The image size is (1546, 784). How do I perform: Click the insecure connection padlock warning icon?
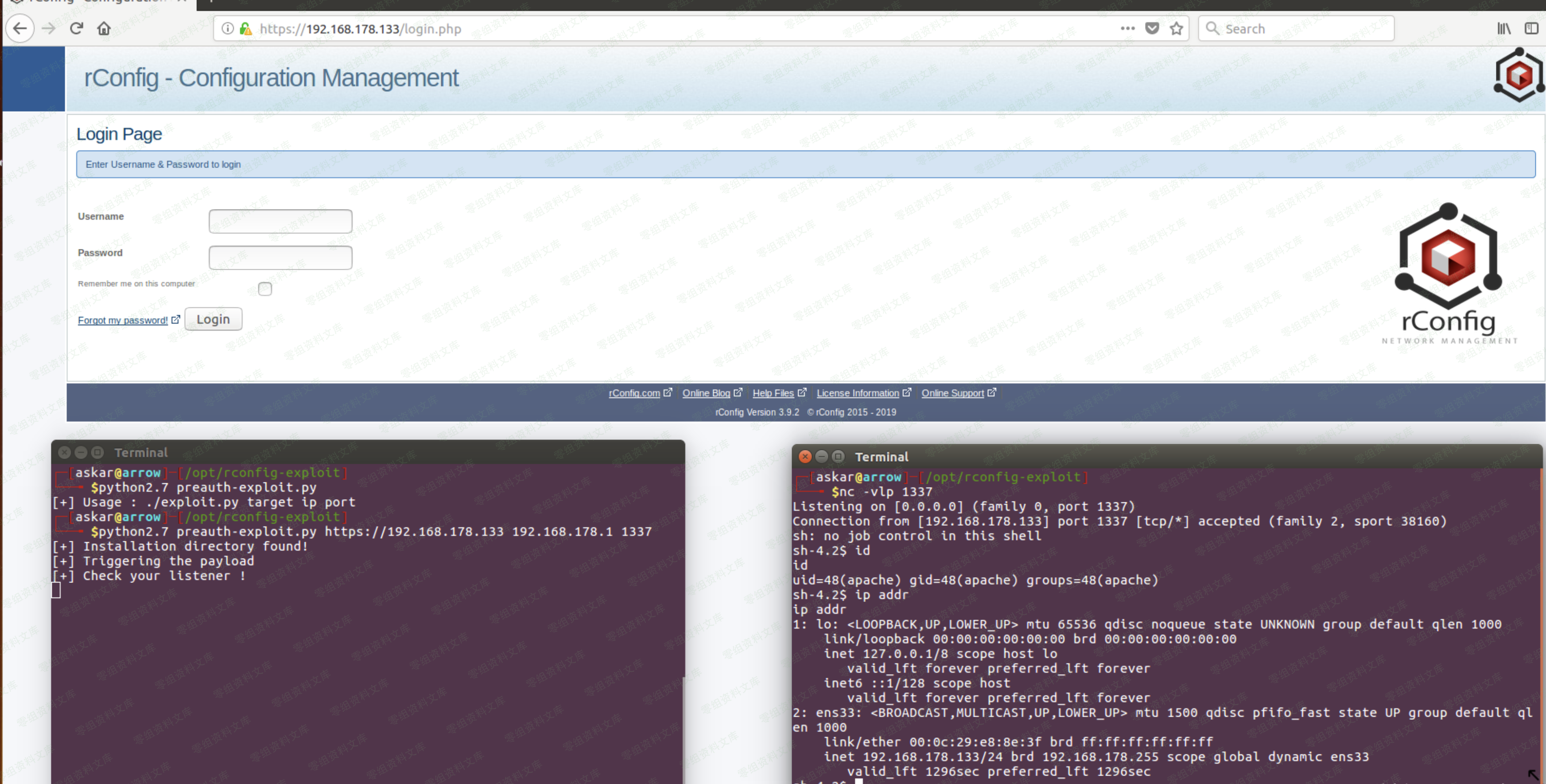coord(245,28)
